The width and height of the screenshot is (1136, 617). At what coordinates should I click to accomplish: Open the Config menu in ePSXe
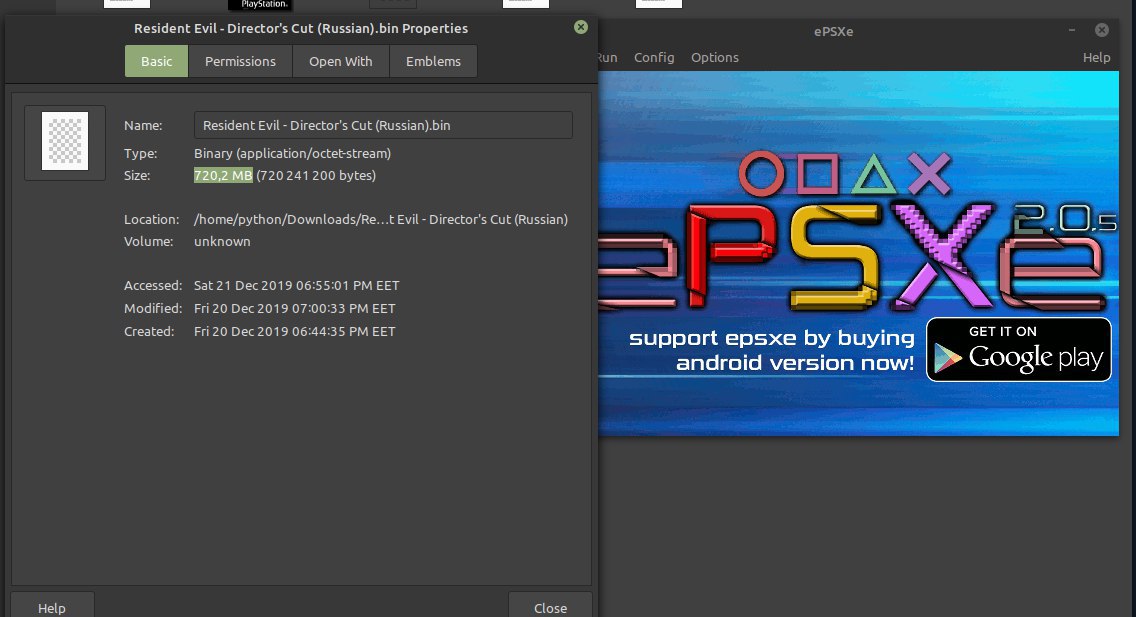click(654, 57)
